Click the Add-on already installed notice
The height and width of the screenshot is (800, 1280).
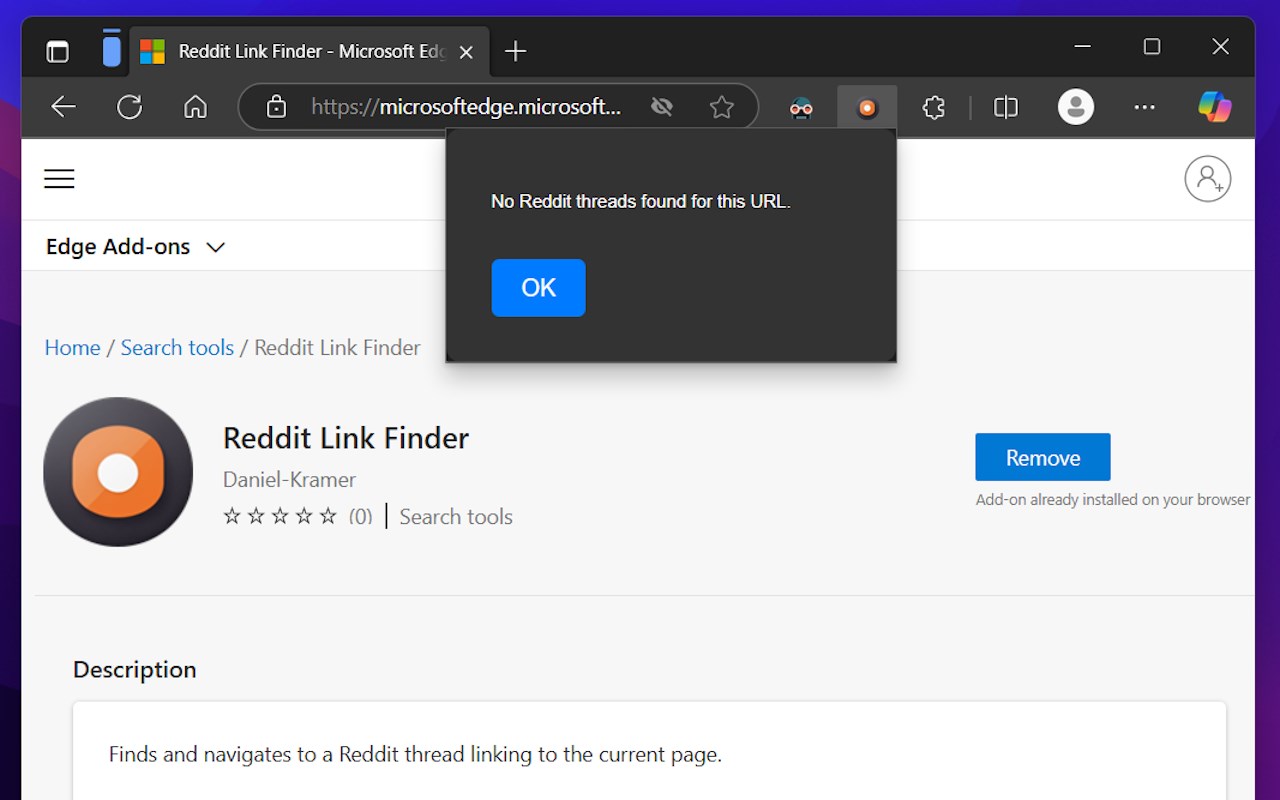[x=1113, y=500]
